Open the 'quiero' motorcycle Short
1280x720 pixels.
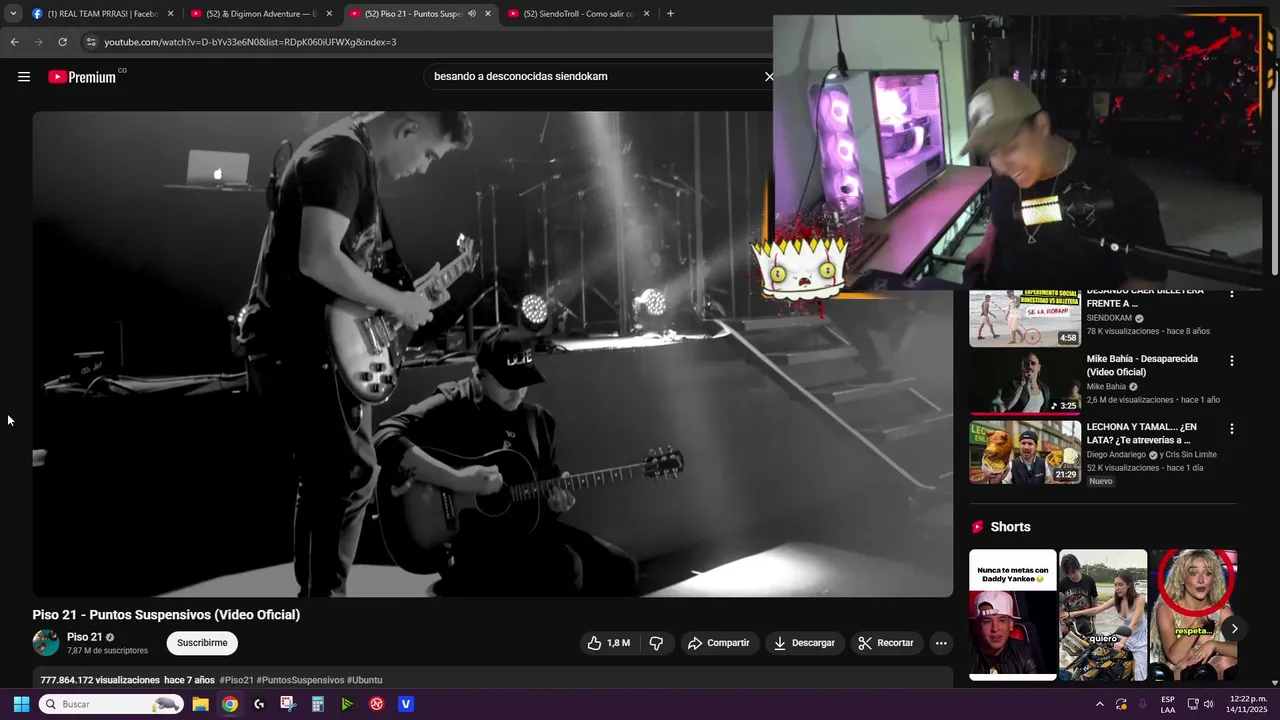[1103, 615]
